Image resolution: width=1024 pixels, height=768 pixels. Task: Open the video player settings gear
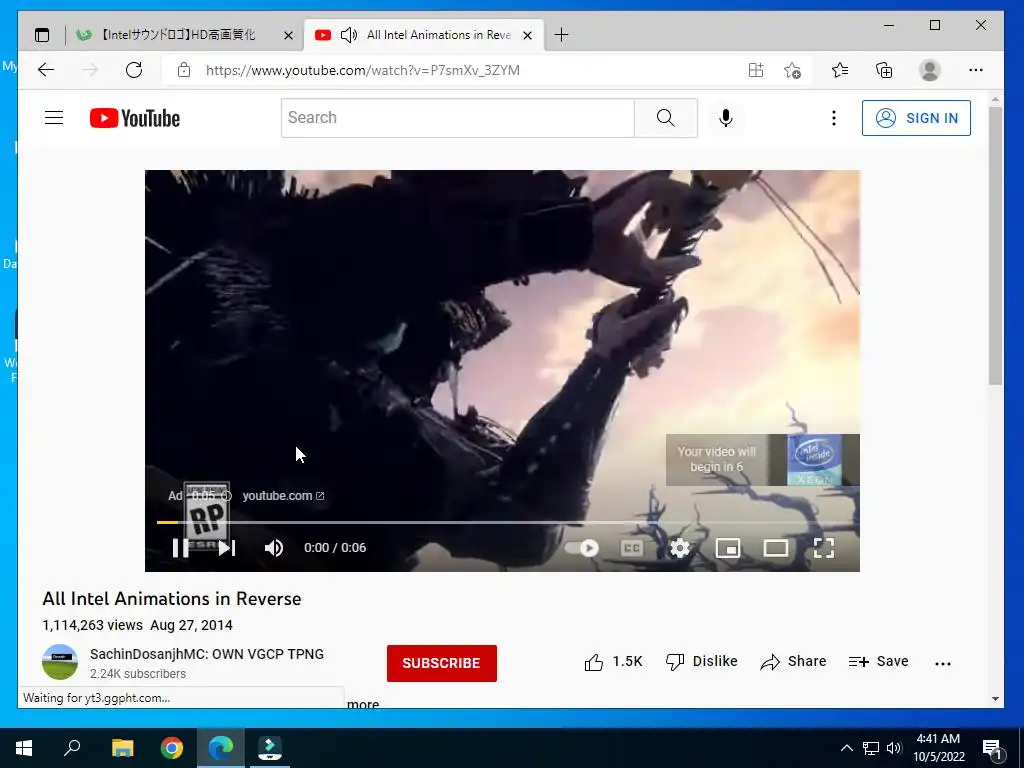coord(680,548)
